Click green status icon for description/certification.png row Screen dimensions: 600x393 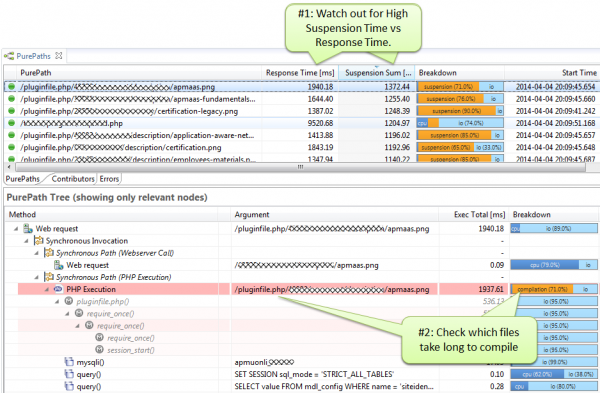tap(11, 148)
